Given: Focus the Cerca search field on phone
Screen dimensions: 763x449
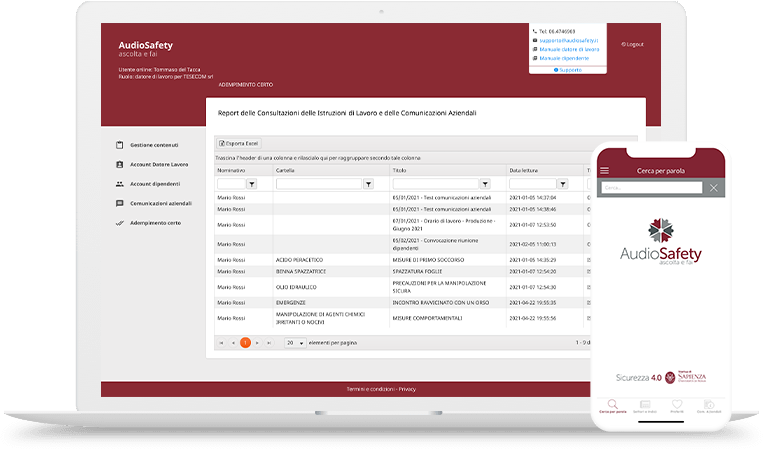Looking at the screenshot, I should pyautogui.click(x=652, y=188).
